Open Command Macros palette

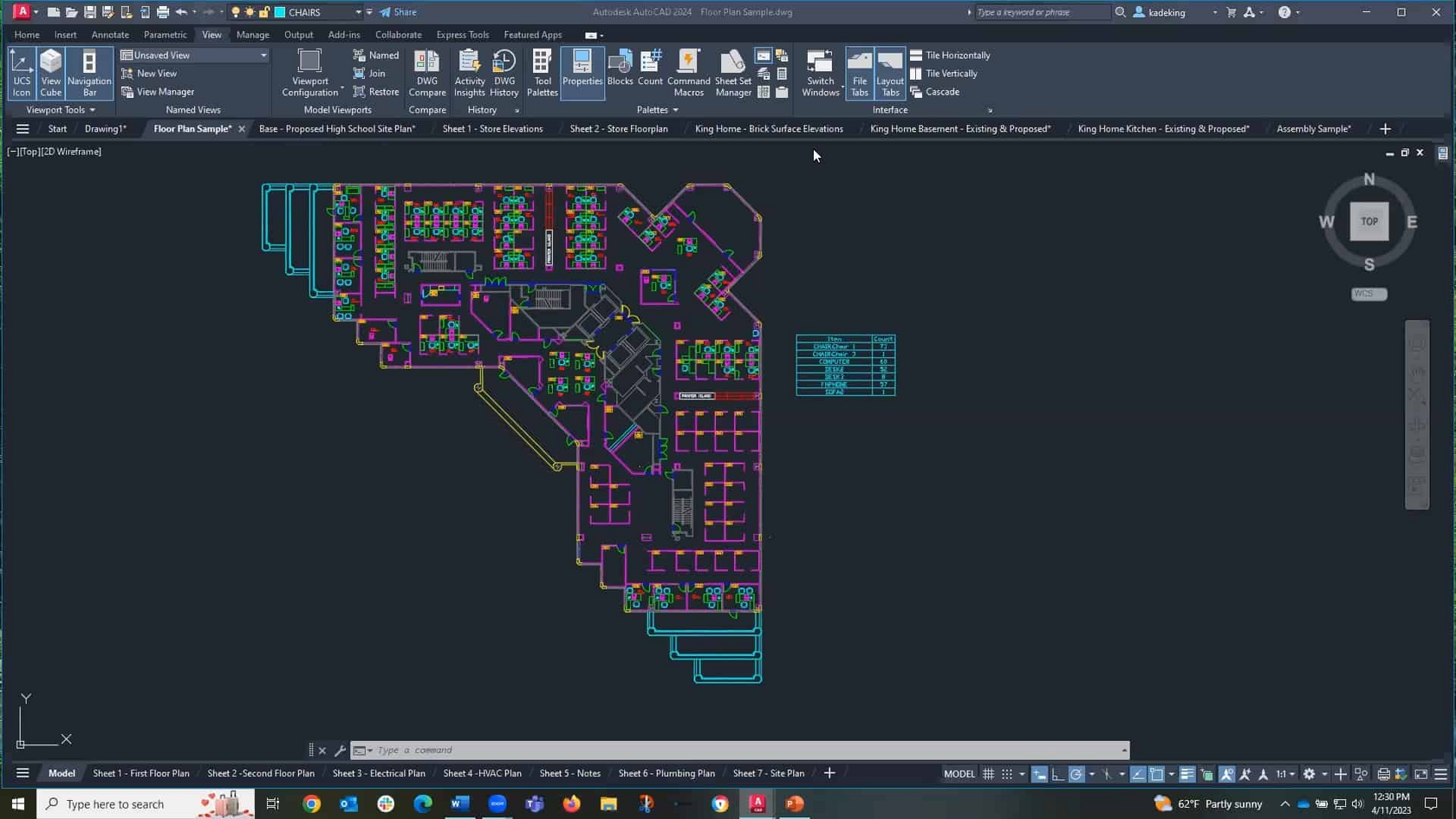click(x=689, y=73)
